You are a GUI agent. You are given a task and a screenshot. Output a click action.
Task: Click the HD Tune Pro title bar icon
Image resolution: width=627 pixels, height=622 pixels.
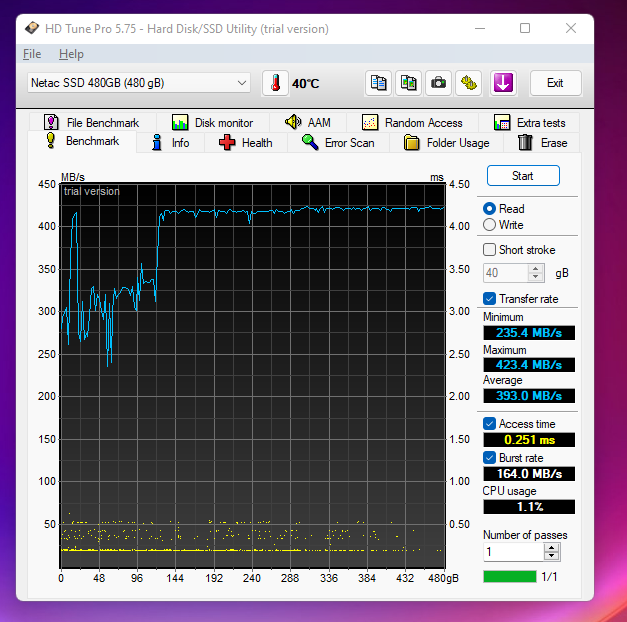[32, 28]
